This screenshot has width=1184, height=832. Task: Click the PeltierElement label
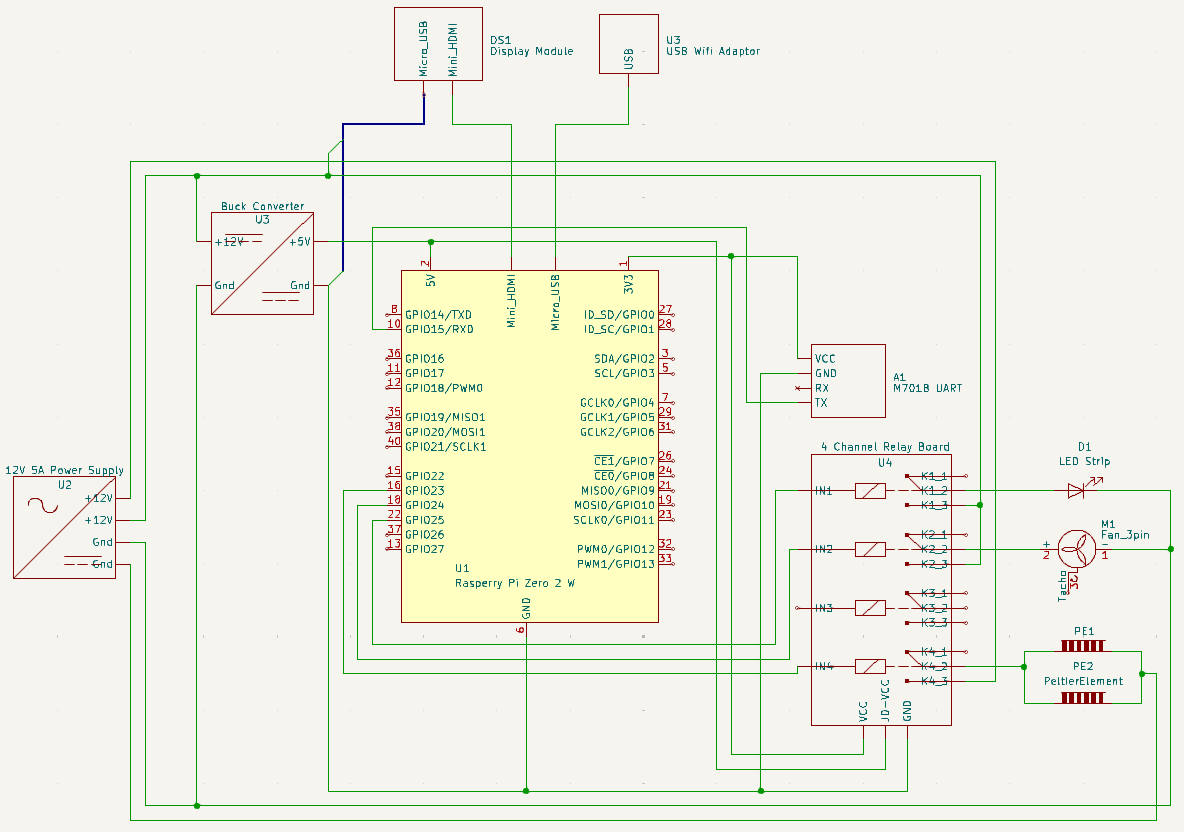(1083, 681)
